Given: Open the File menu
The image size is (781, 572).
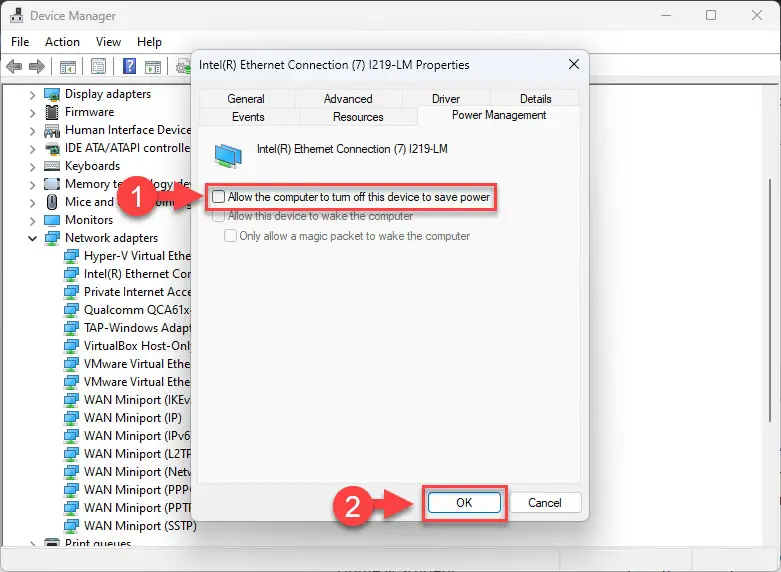Looking at the screenshot, I should 20,42.
